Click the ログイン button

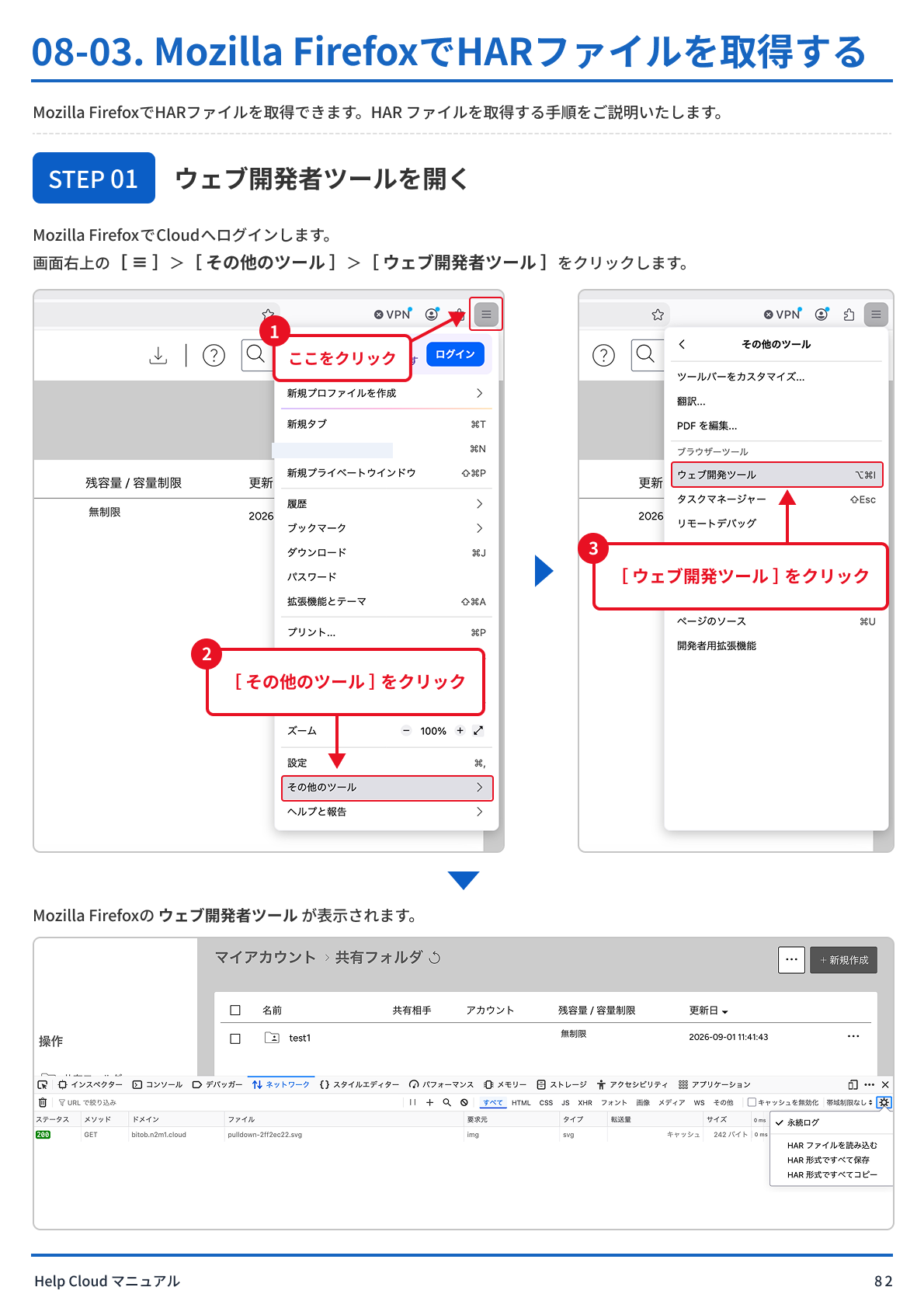tap(455, 354)
